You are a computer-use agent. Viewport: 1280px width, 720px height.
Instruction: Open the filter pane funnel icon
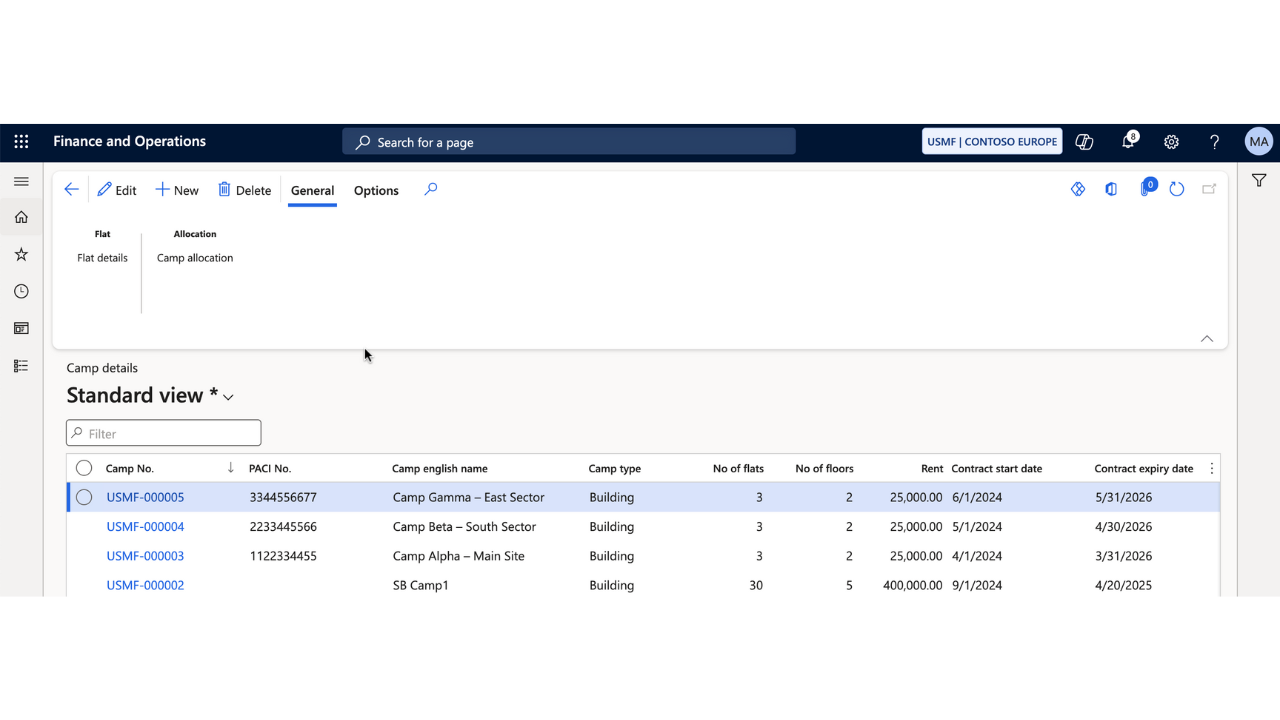tap(1259, 181)
